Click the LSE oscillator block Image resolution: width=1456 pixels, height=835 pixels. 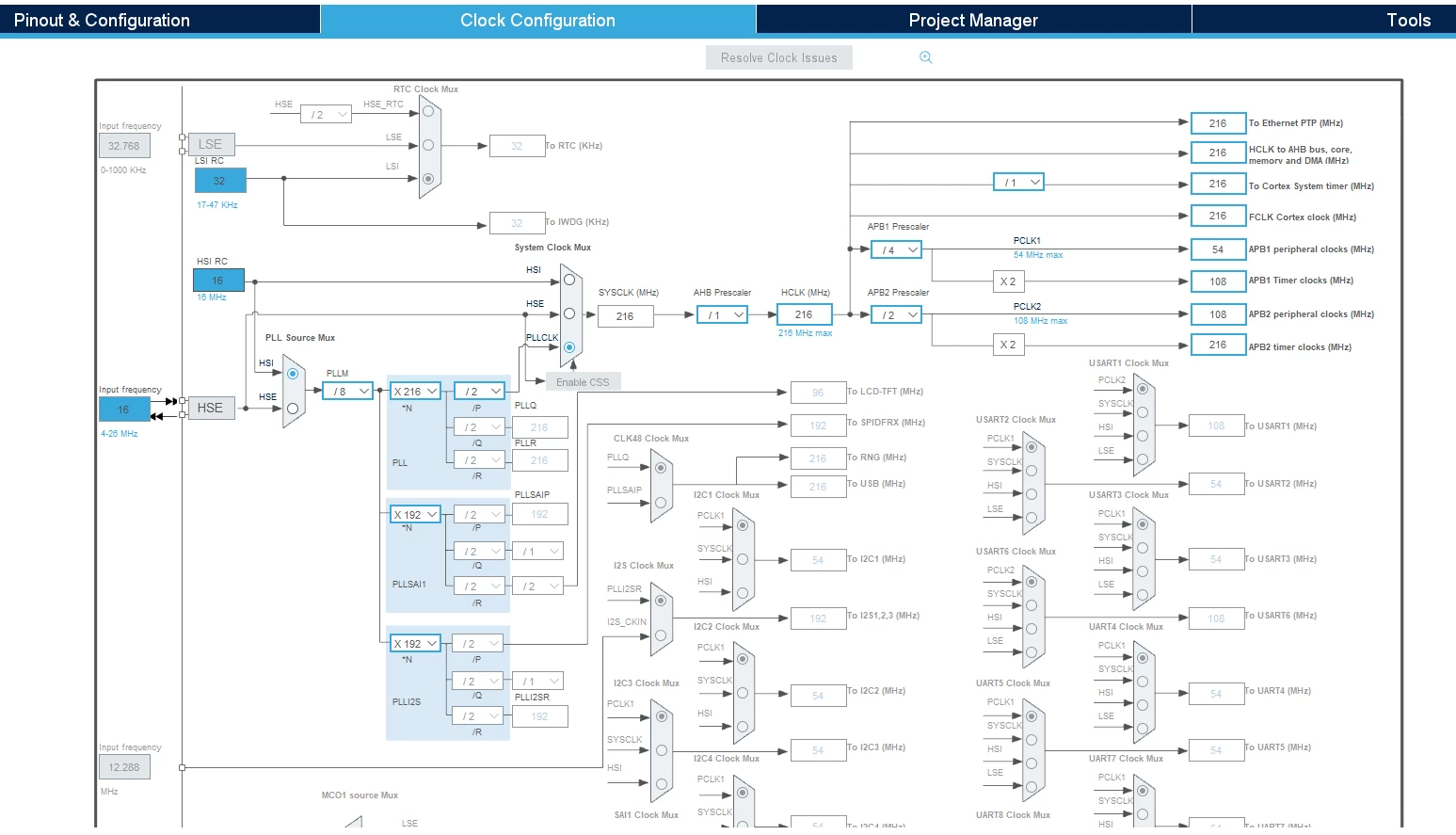pyautogui.click(x=211, y=144)
